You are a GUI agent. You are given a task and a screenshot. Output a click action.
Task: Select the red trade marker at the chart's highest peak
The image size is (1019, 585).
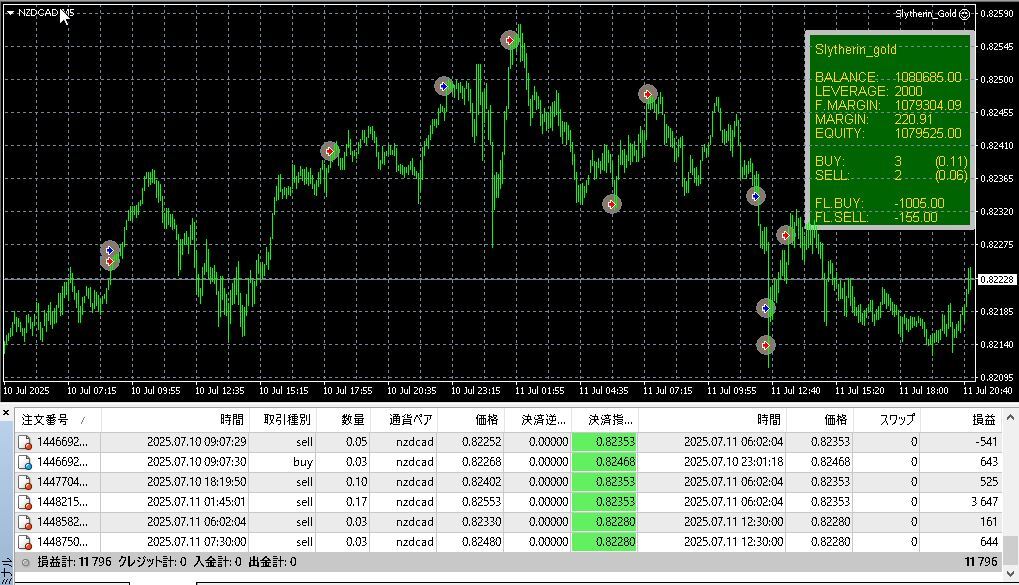pos(510,40)
